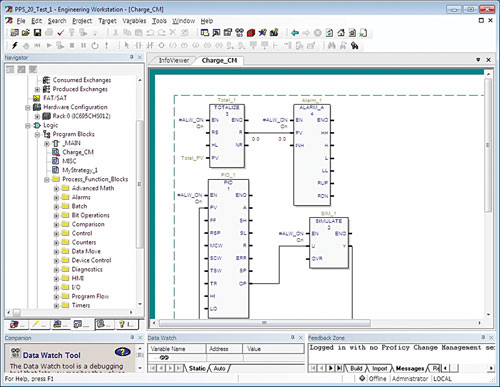Click the blue star toolbar icon
Image resolution: width=500 pixels, height=387 pixels.
point(263,33)
